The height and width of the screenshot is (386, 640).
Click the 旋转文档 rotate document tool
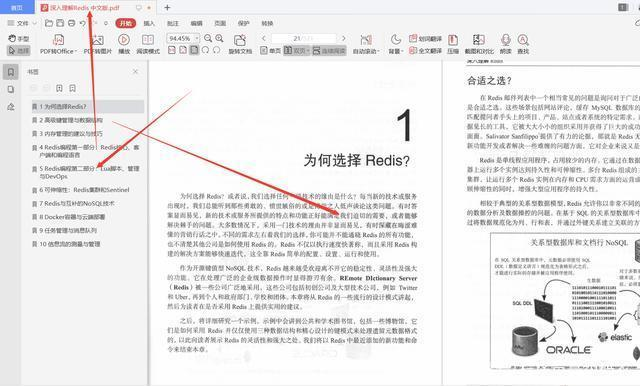coord(240,44)
